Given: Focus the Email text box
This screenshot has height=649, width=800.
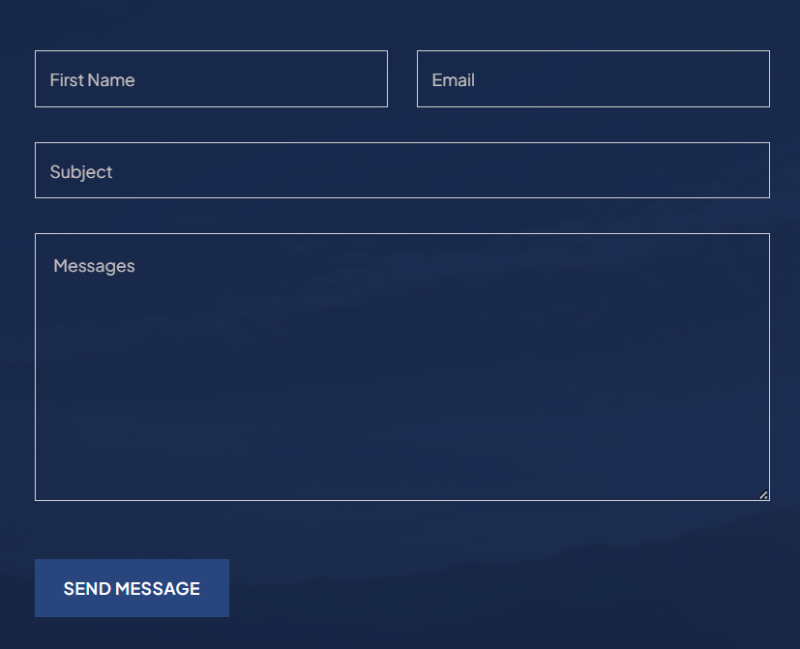Looking at the screenshot, I should [593, 79].
